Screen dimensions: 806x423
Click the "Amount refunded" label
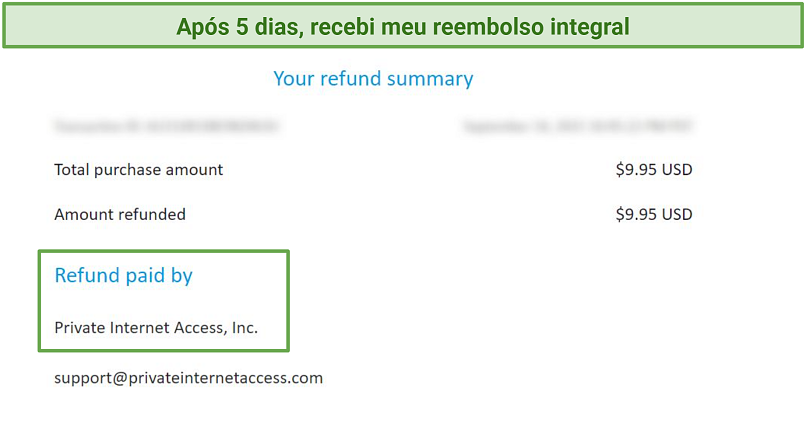coord(120,214)
